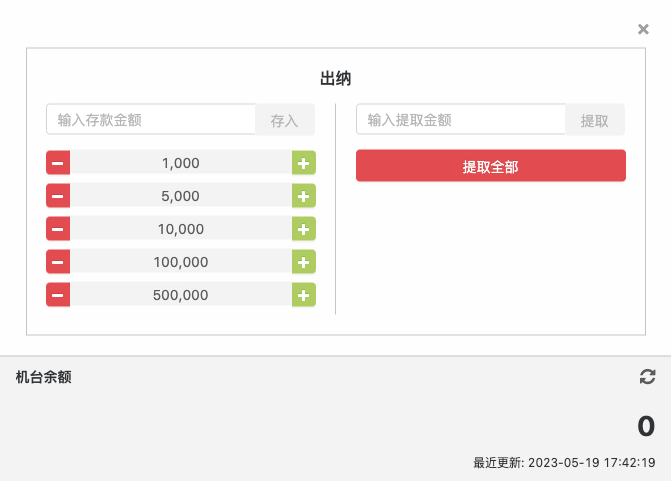Screen dimensions: 671x481
Task: Focus the 输入存款金额 input field
Action: pos(150,120)
